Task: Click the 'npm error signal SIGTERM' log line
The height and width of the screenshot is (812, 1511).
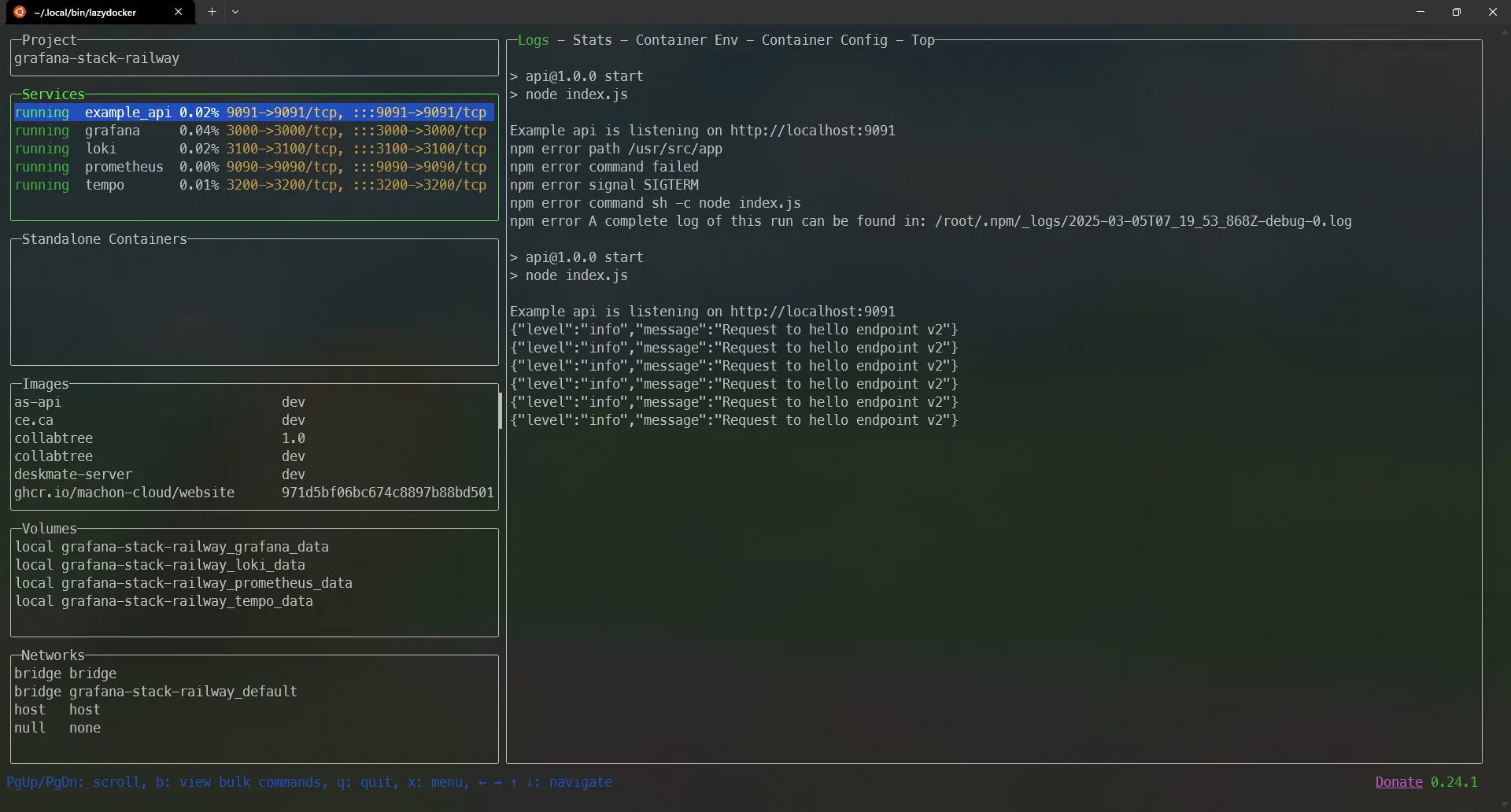Action: (604, 185)
